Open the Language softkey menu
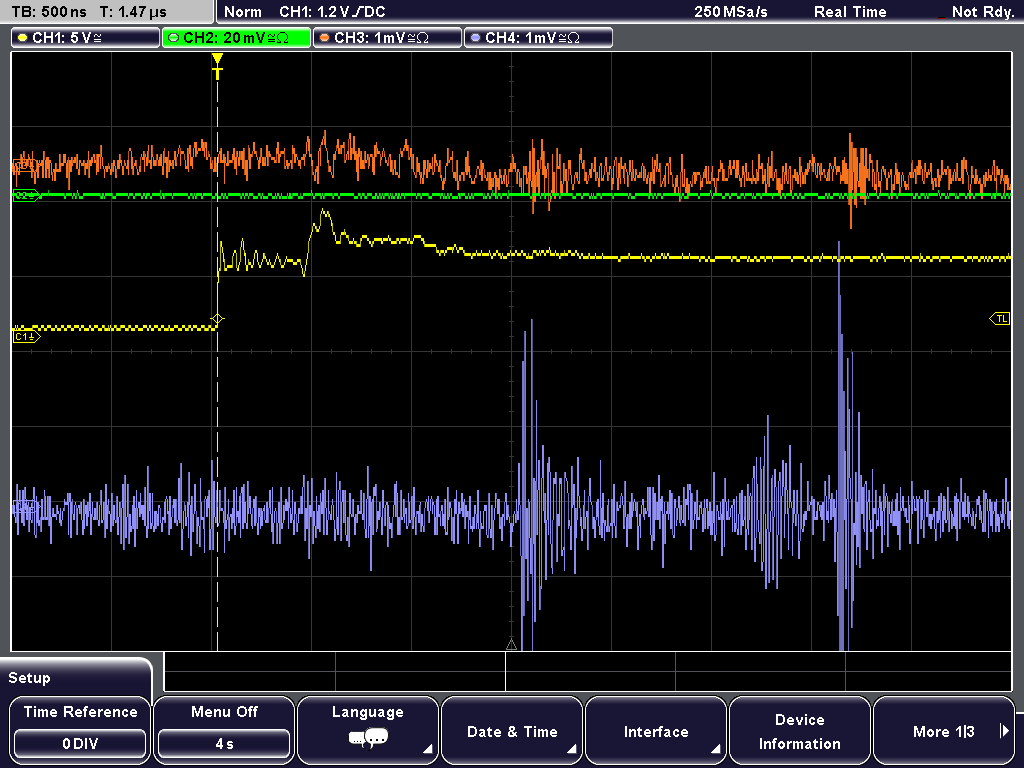The height and width of the screenshot is (768, 1024). point(368,730)
